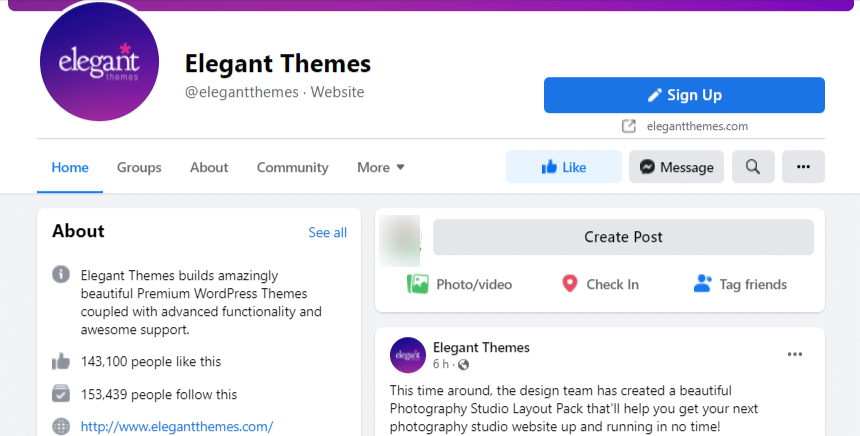Click the @elegantthemes handle text

(x=242, y=92)
